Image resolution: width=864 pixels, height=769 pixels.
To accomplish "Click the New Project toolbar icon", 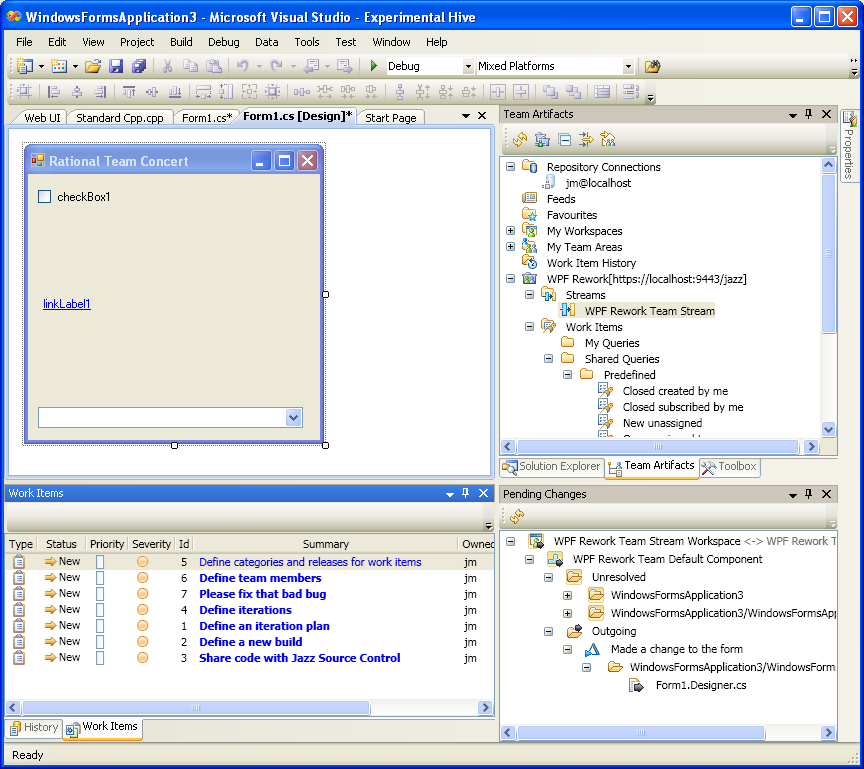I will [24, 67].
